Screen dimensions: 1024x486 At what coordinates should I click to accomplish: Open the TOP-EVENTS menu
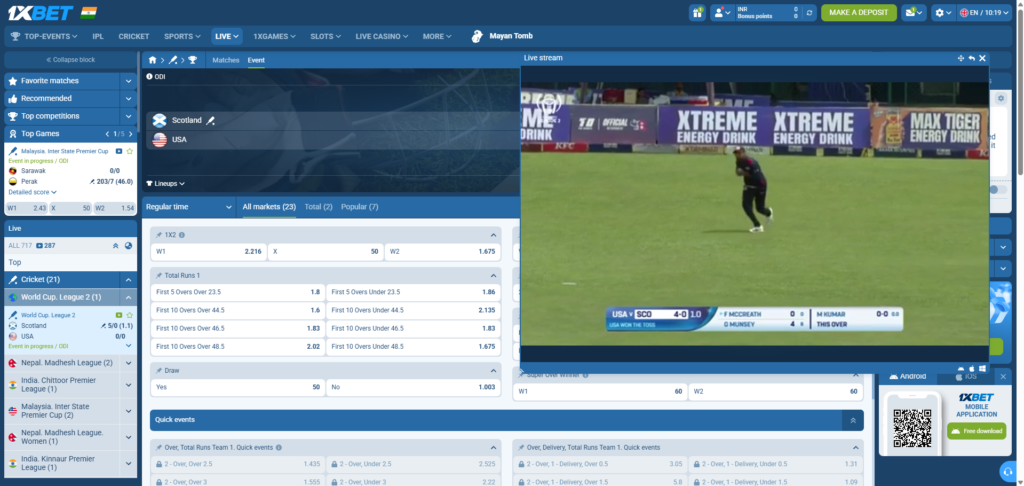[x=44, y=37]
